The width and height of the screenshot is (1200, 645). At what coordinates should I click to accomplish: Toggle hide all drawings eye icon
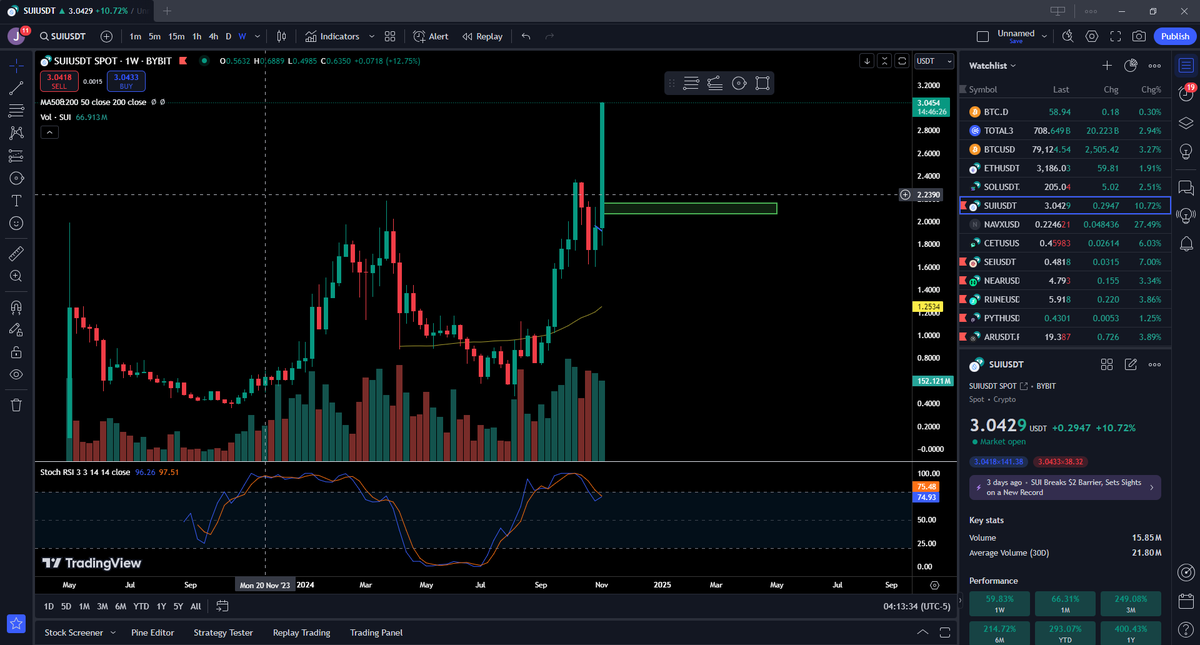pyautogui.click(x=16, y=374)
